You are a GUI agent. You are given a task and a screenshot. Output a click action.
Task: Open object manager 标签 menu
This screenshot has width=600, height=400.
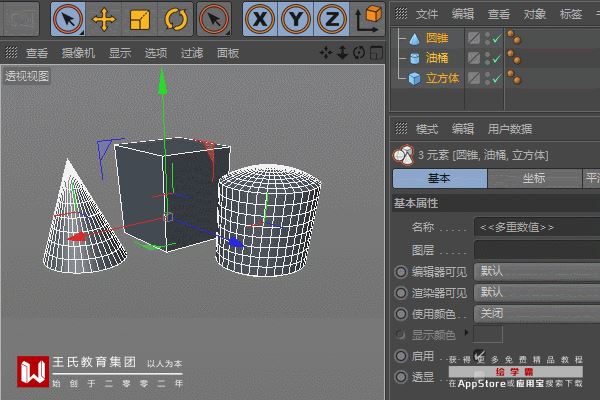coord(571,14)
